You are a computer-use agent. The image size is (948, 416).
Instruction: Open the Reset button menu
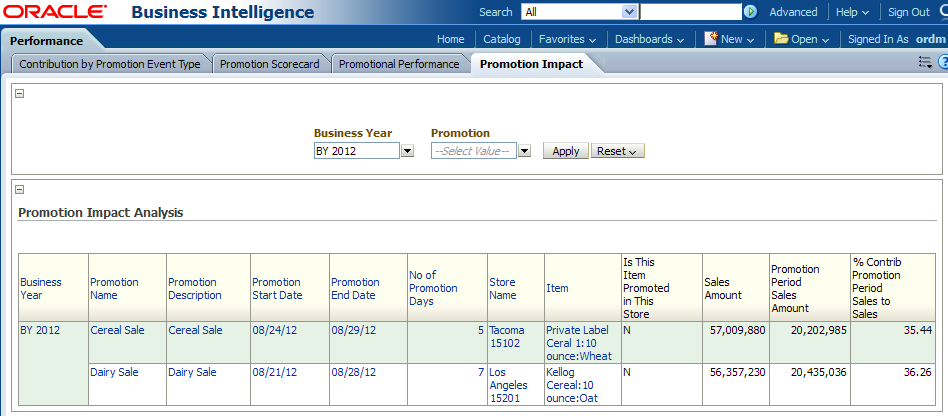pyautogui.click(x=617, y=151)
